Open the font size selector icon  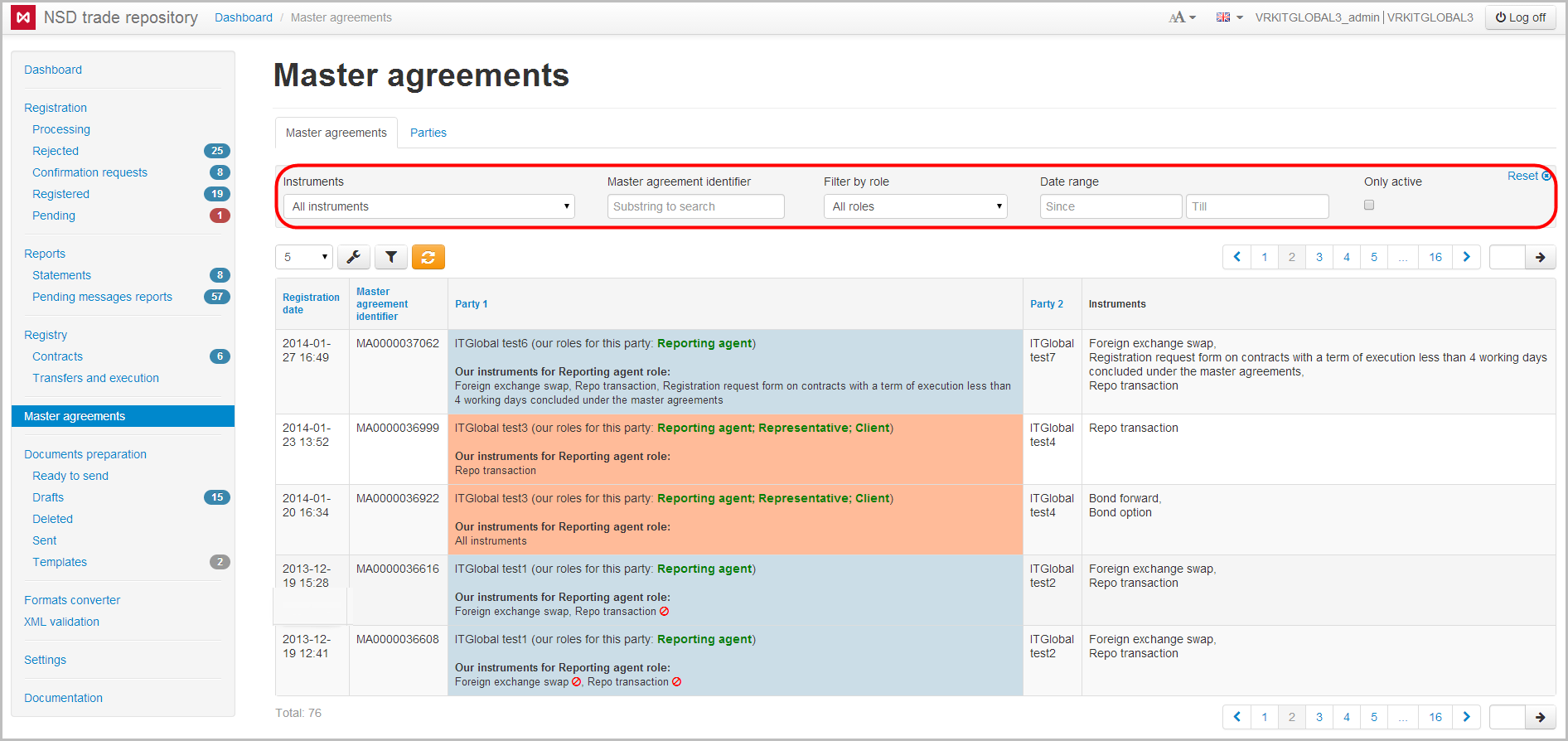[x=1181, y=17]
